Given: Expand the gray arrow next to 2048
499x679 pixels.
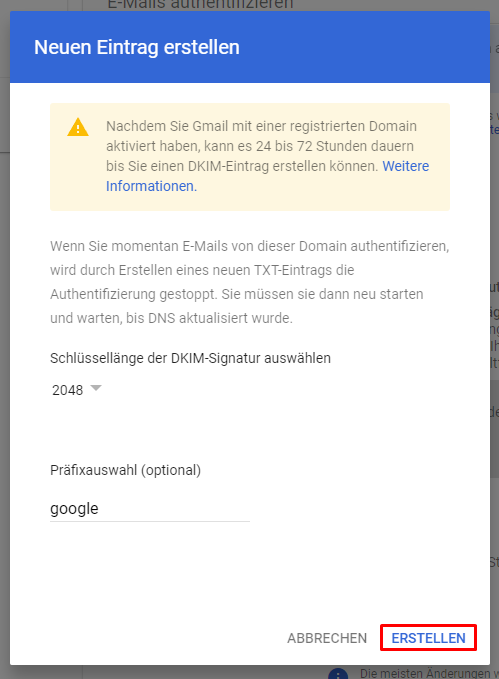Looking at the screenshot, I should [x=96, y=388].
